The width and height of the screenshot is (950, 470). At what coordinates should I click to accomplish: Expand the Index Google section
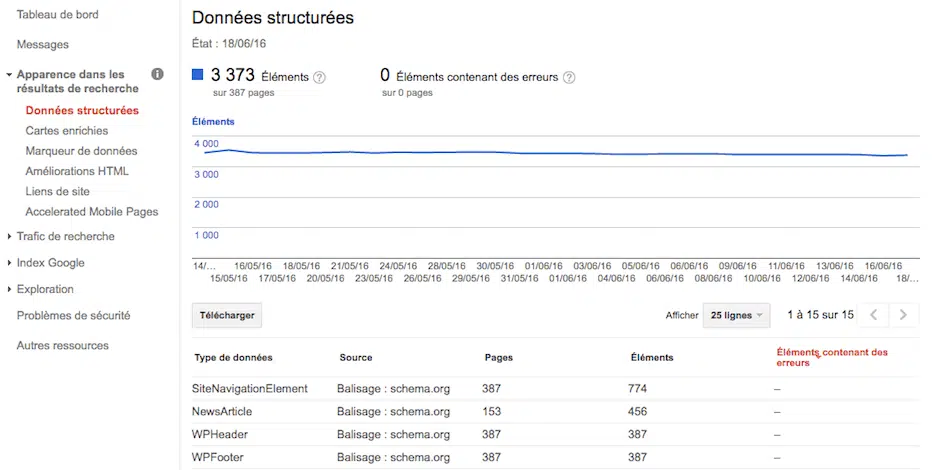point(50,263)
